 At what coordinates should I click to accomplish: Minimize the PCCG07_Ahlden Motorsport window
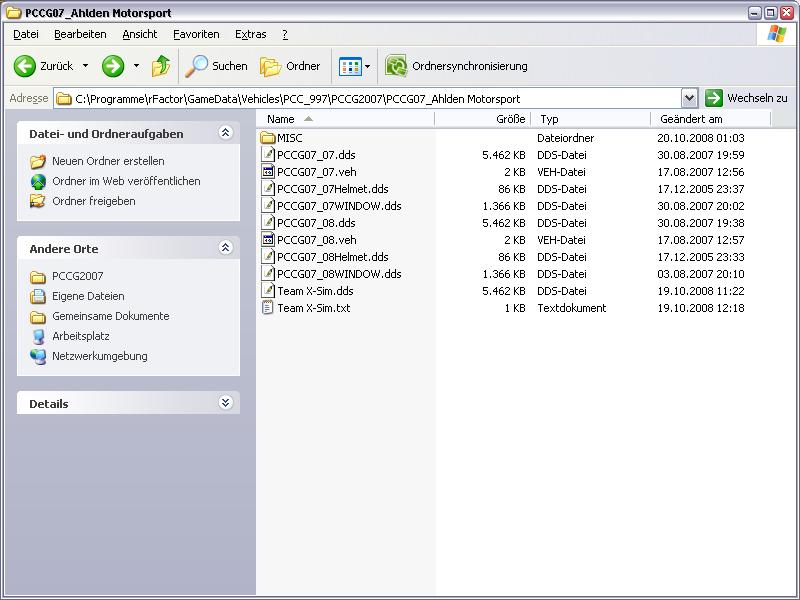[755, 13]
